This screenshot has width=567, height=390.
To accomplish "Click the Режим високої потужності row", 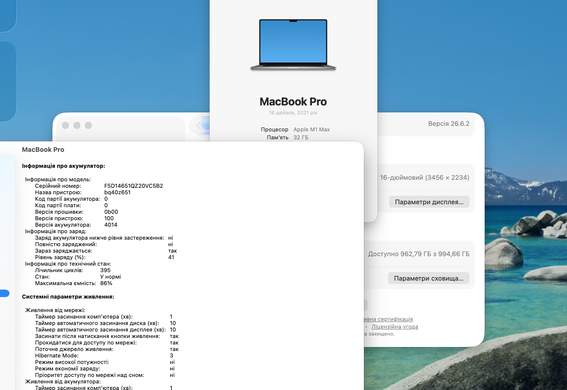I will [x=105, y=362].
